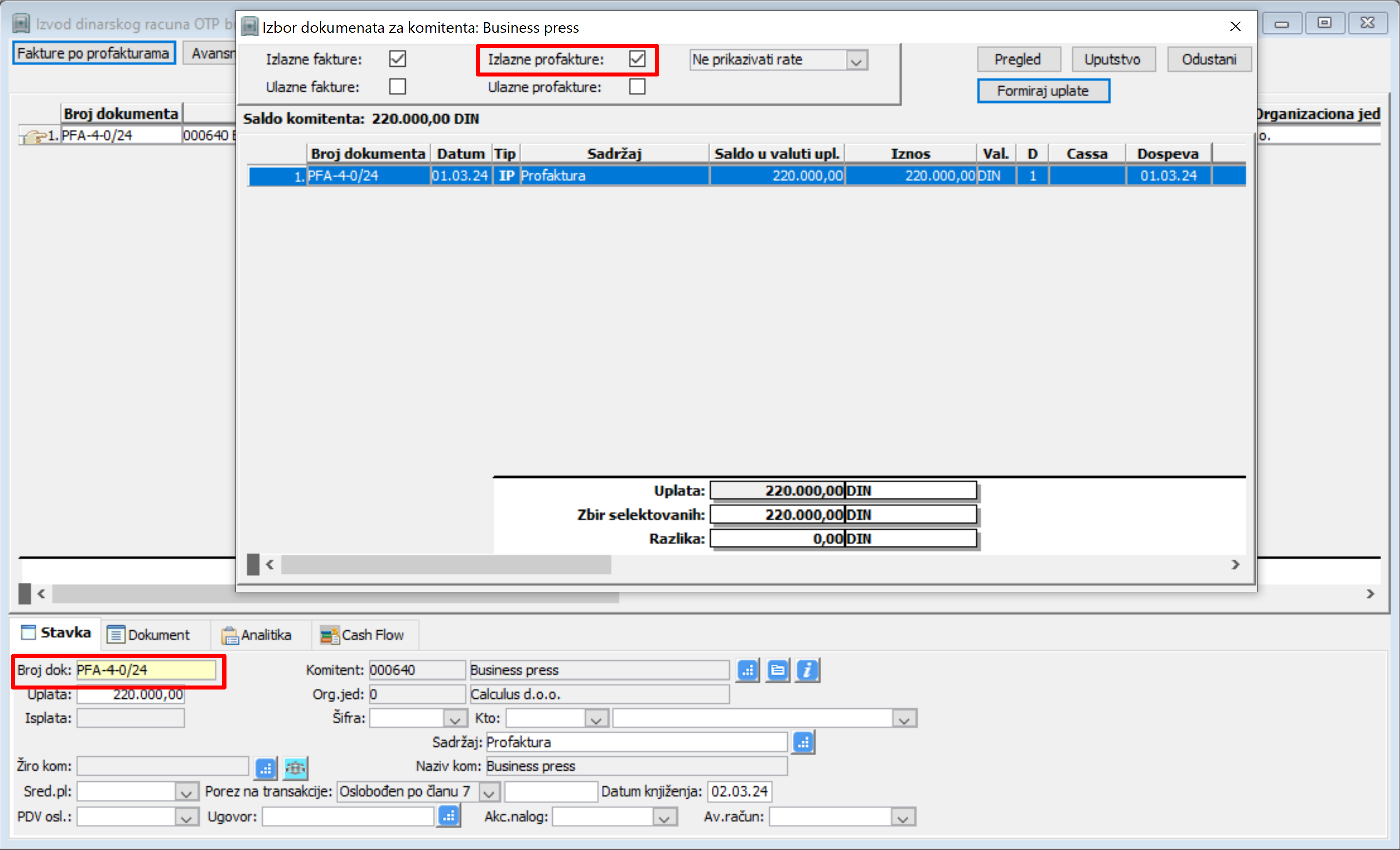The width and height of the screenshot is (1400, 850).
Task: Click the Datum knjiženja date field
Action: [739, 791]
